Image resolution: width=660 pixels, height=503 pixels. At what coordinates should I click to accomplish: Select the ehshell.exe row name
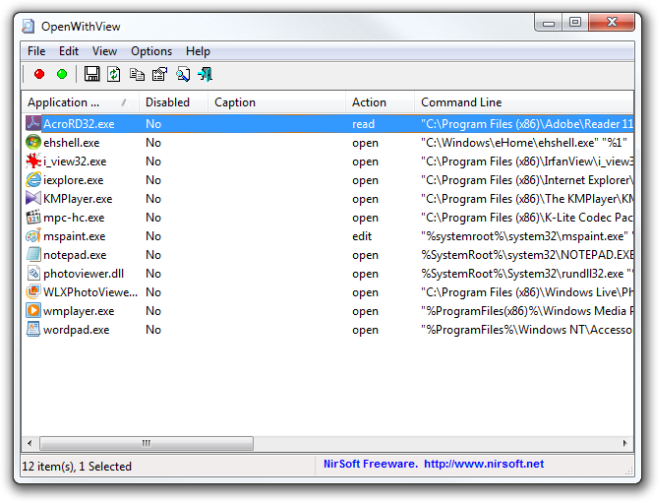point(71,143)
